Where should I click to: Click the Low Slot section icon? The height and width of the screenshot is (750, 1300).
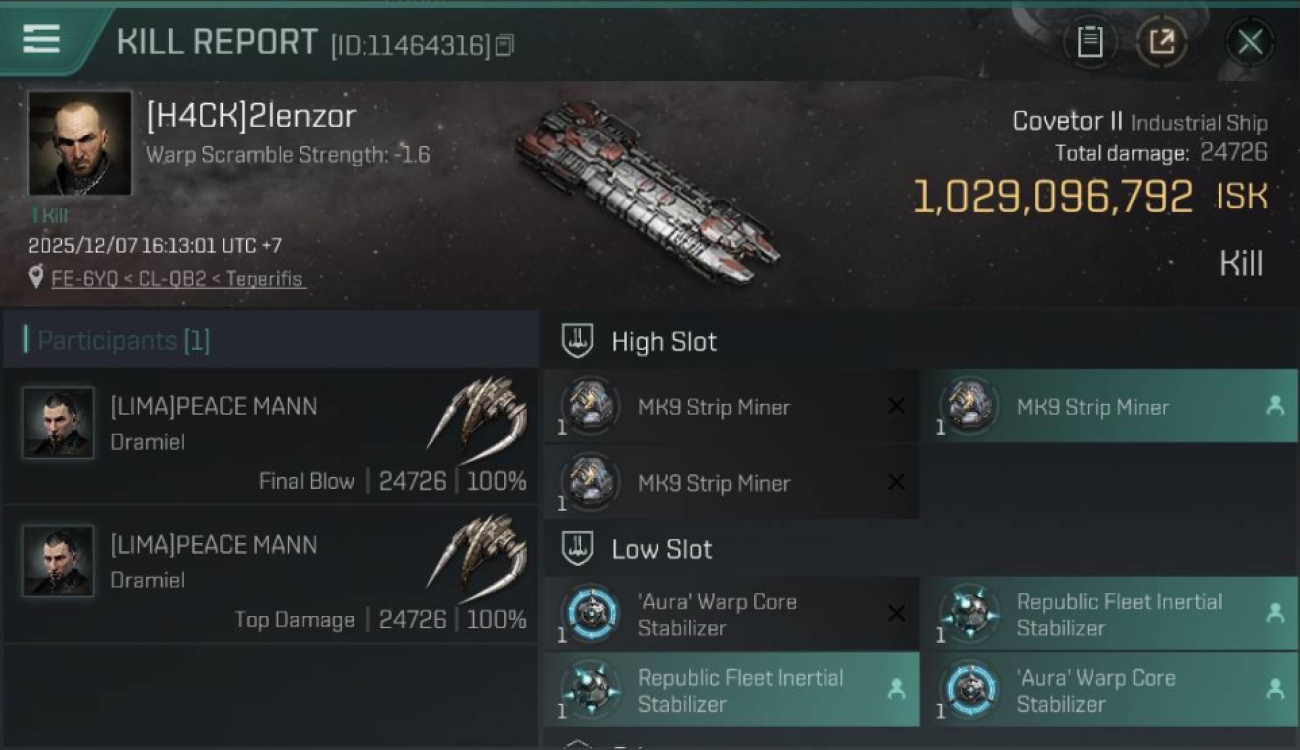tap(578, 548)
